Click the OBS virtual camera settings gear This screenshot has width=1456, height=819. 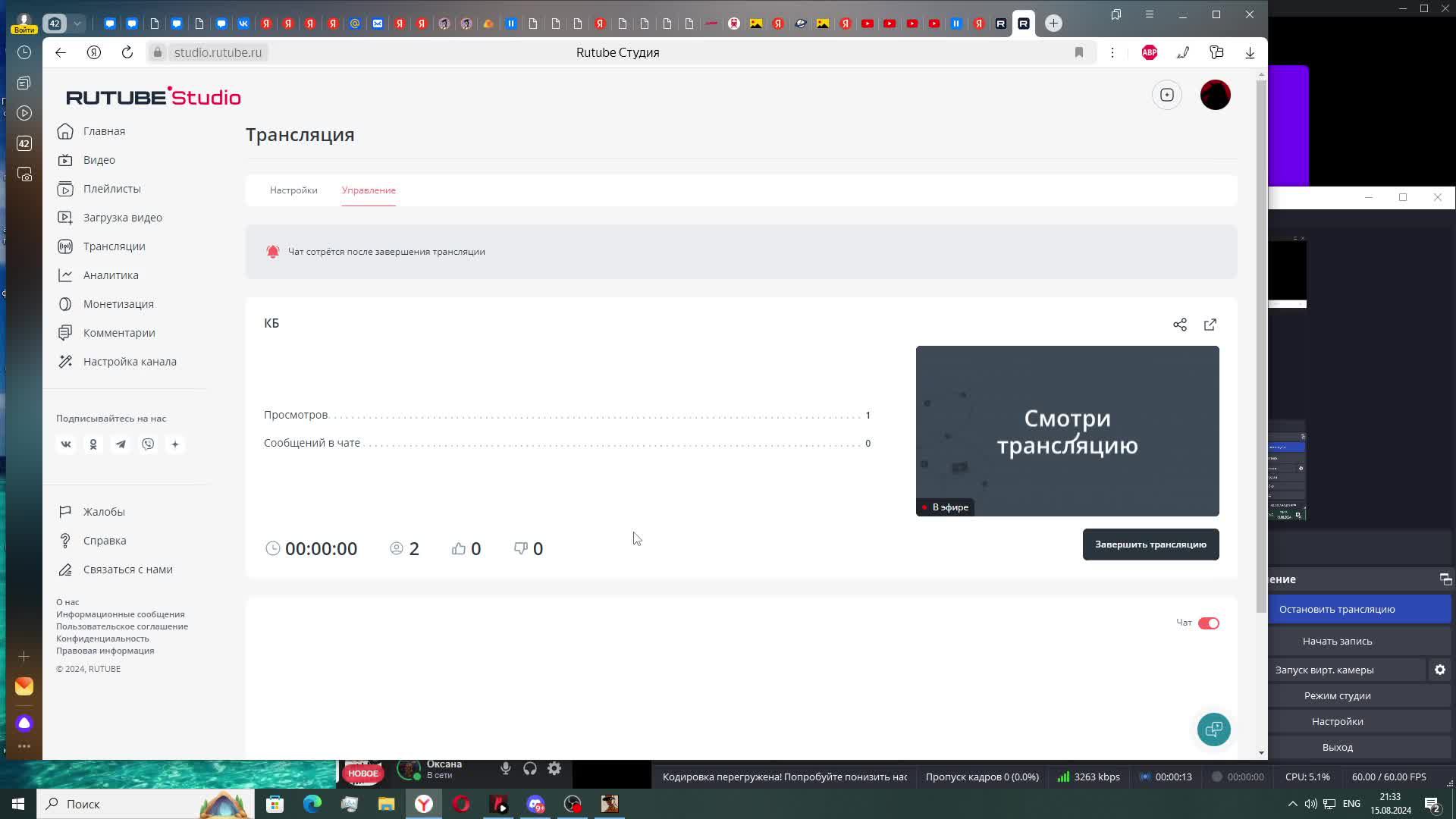point(1439,670)
